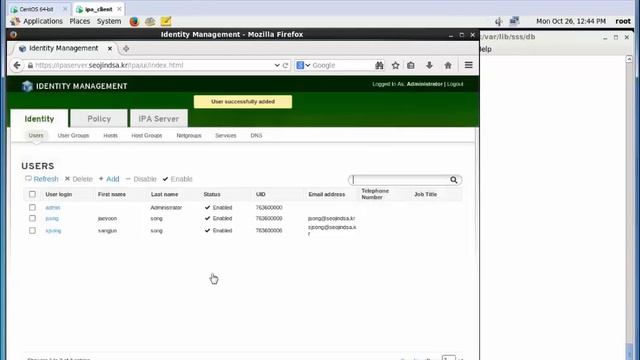Open a new Firefox tab
The image size is (640, 360).
click(126, 49)
